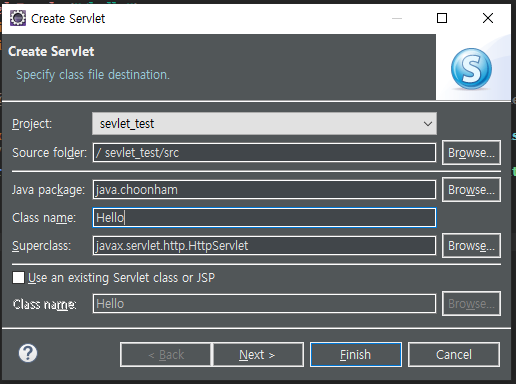The width and height of the screenshot is (516, 384).
Task: Click the 'Specify class file destination.' text
Action: (x=93, y=75)
